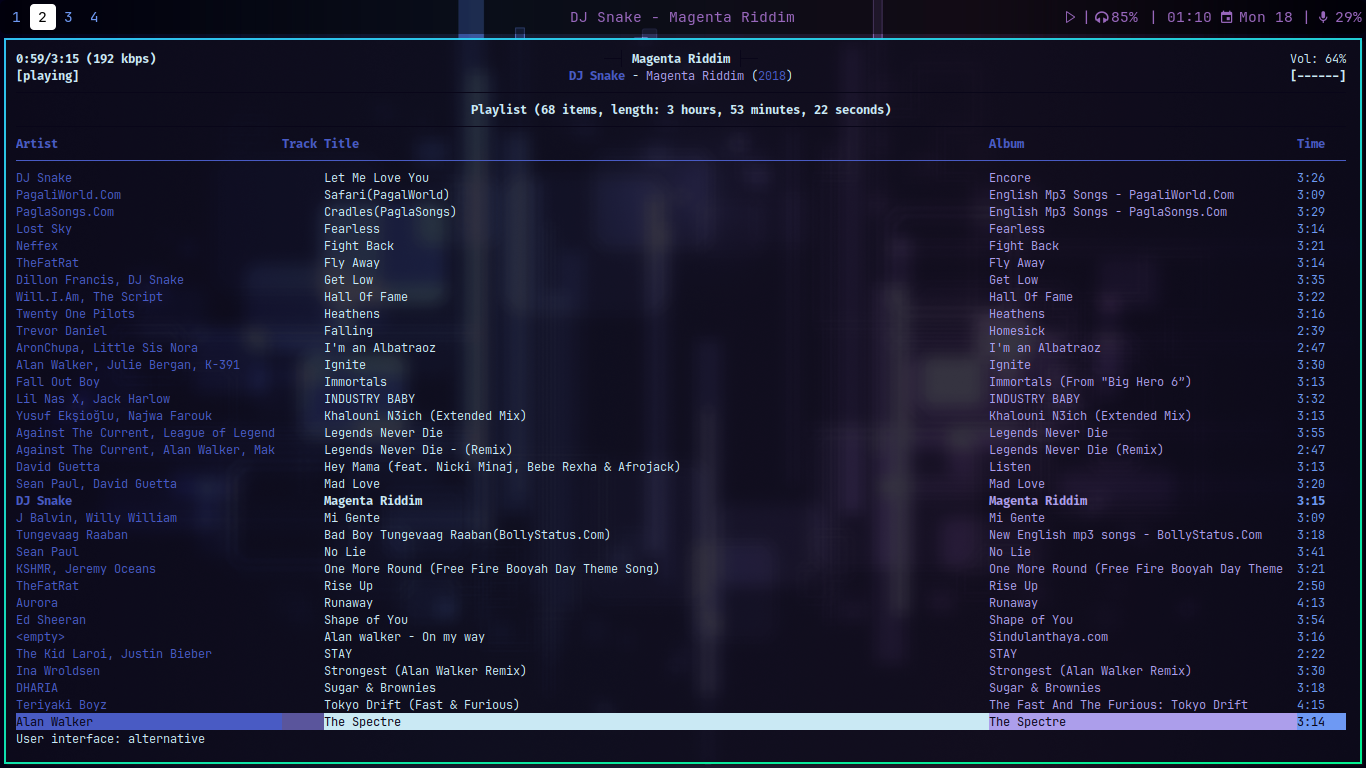Click the now-playing title in the top bar
1366x768 pixels.
(x=682, y=17)
